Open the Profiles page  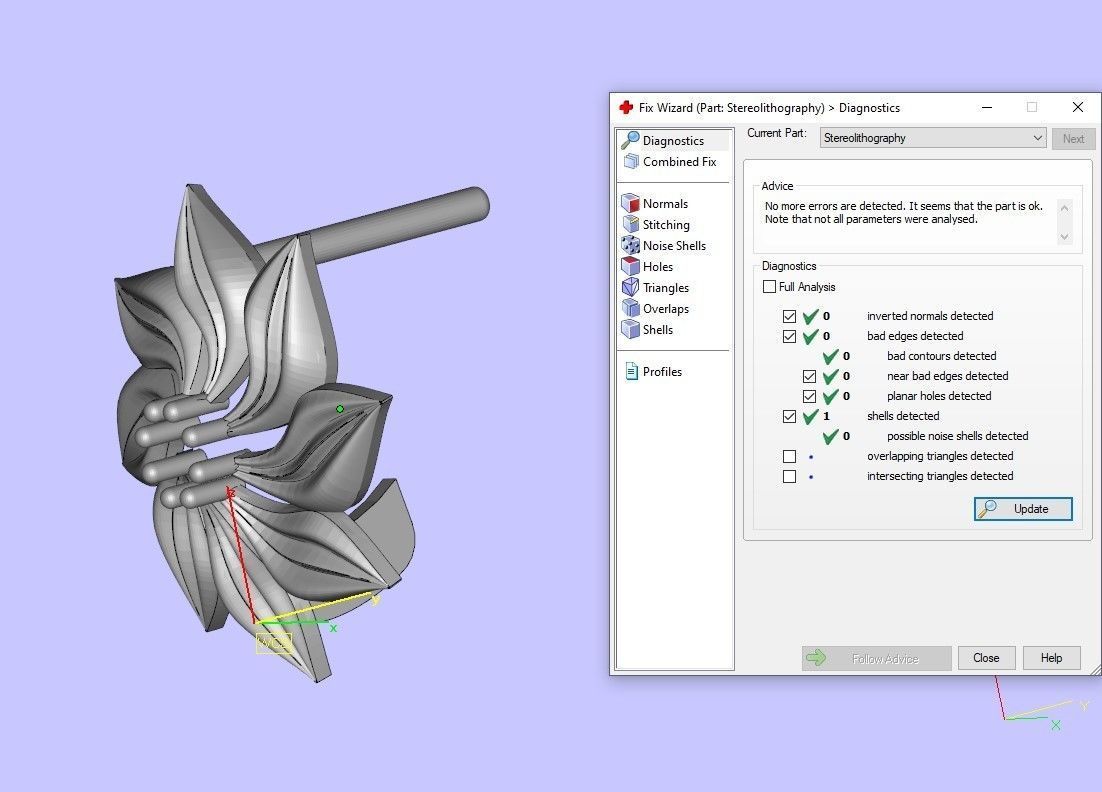point(662,372)
